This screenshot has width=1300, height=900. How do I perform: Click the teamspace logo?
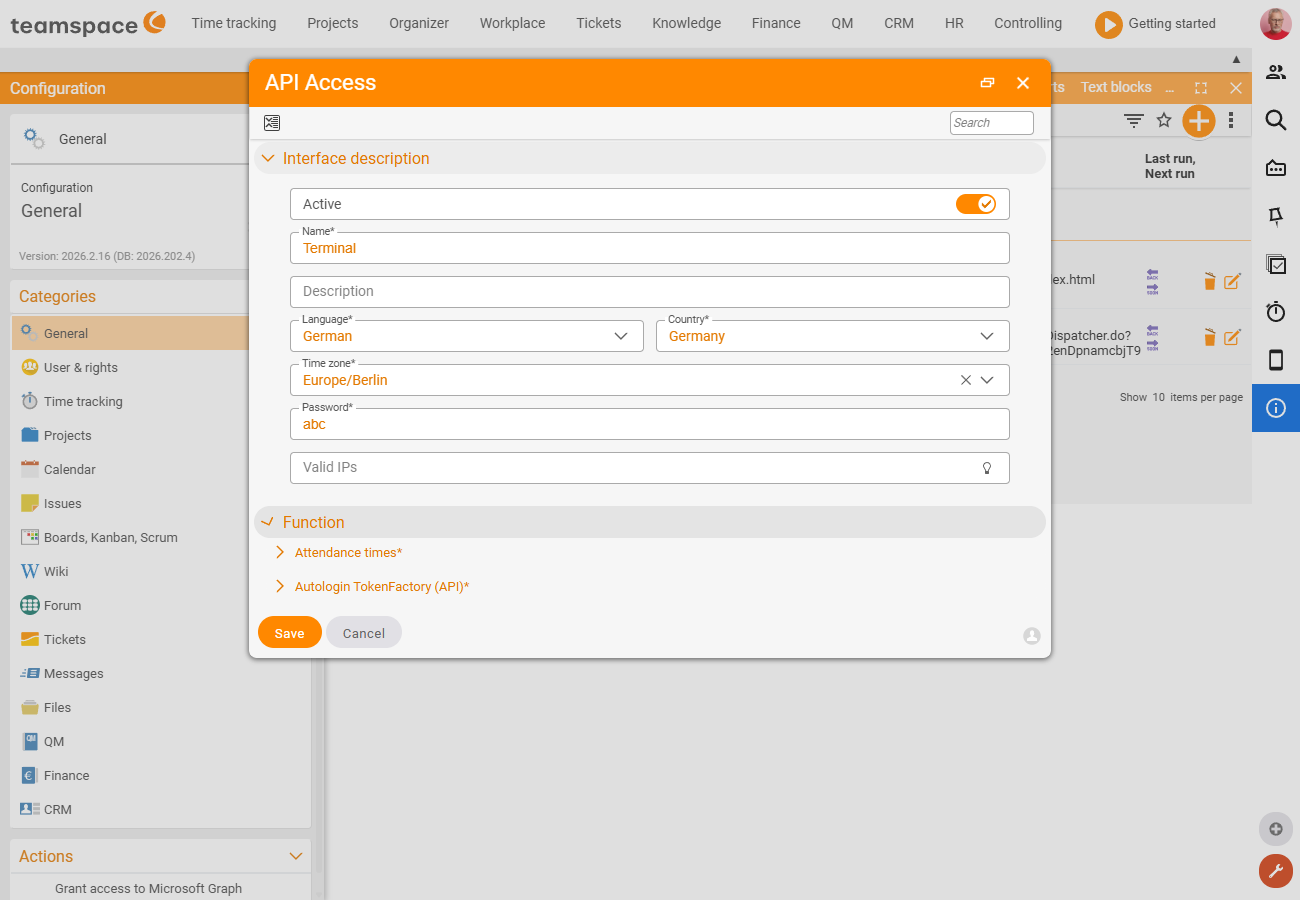coord(88,24)
